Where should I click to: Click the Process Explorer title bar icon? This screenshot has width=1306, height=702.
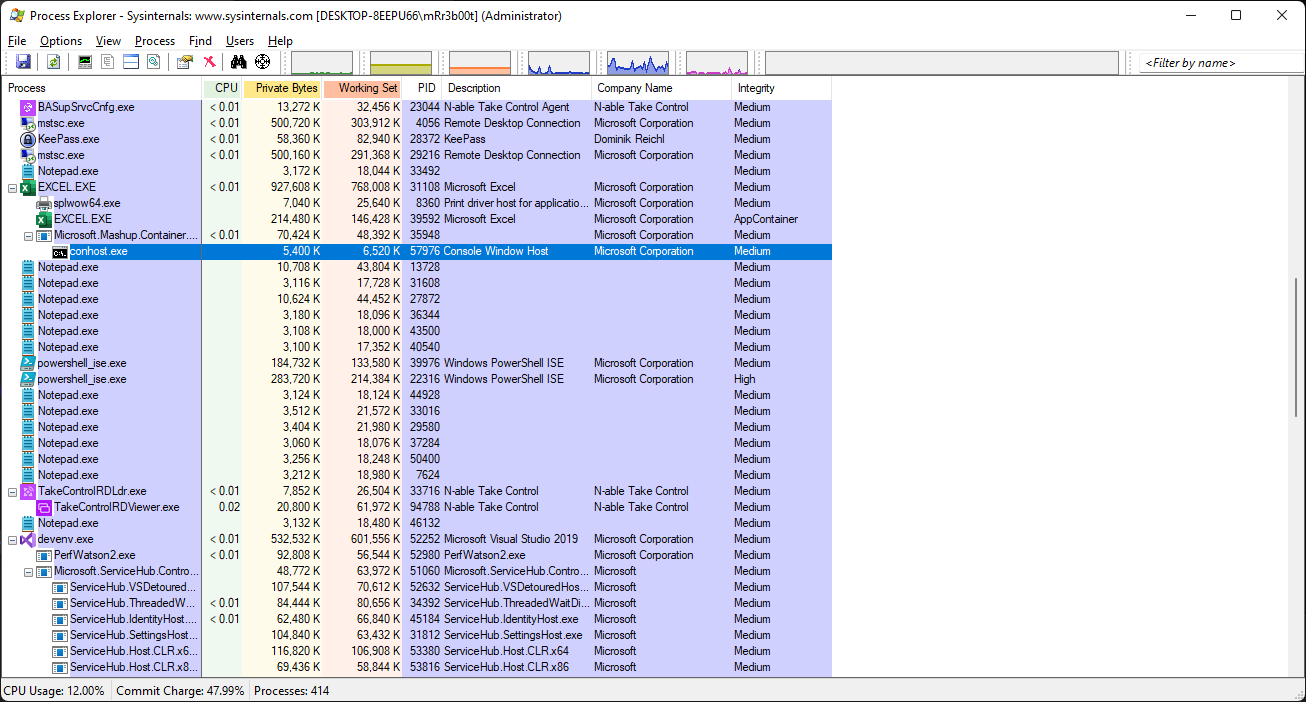click(x=17, y=16)
